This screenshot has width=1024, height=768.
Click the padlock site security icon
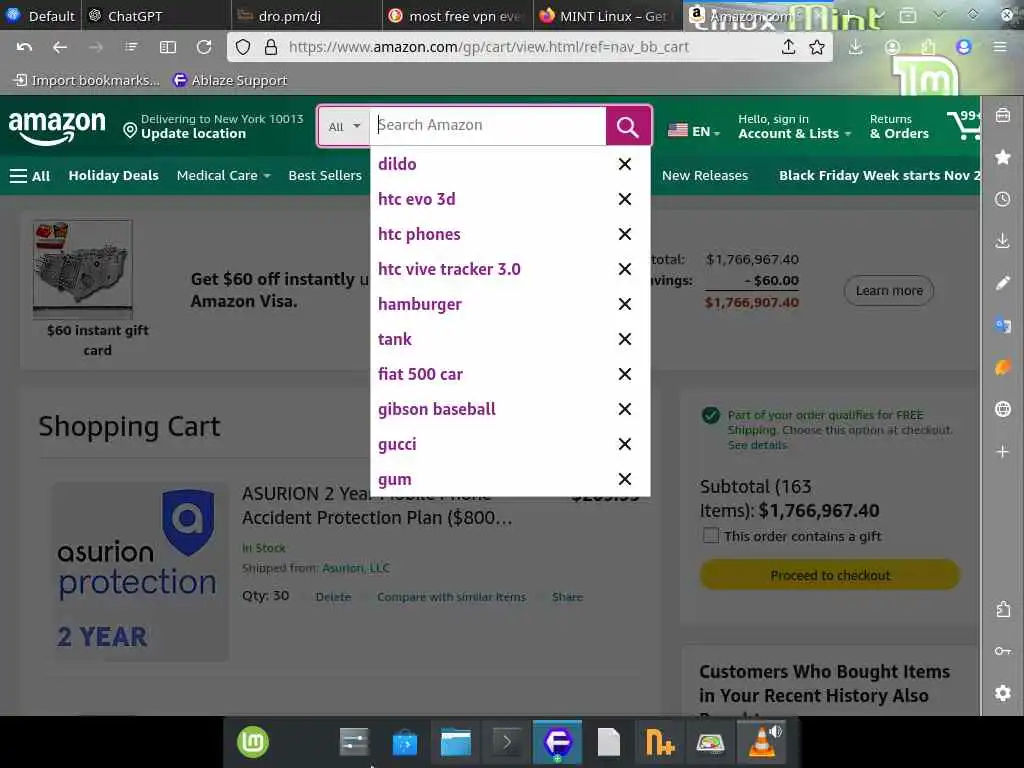270,47
